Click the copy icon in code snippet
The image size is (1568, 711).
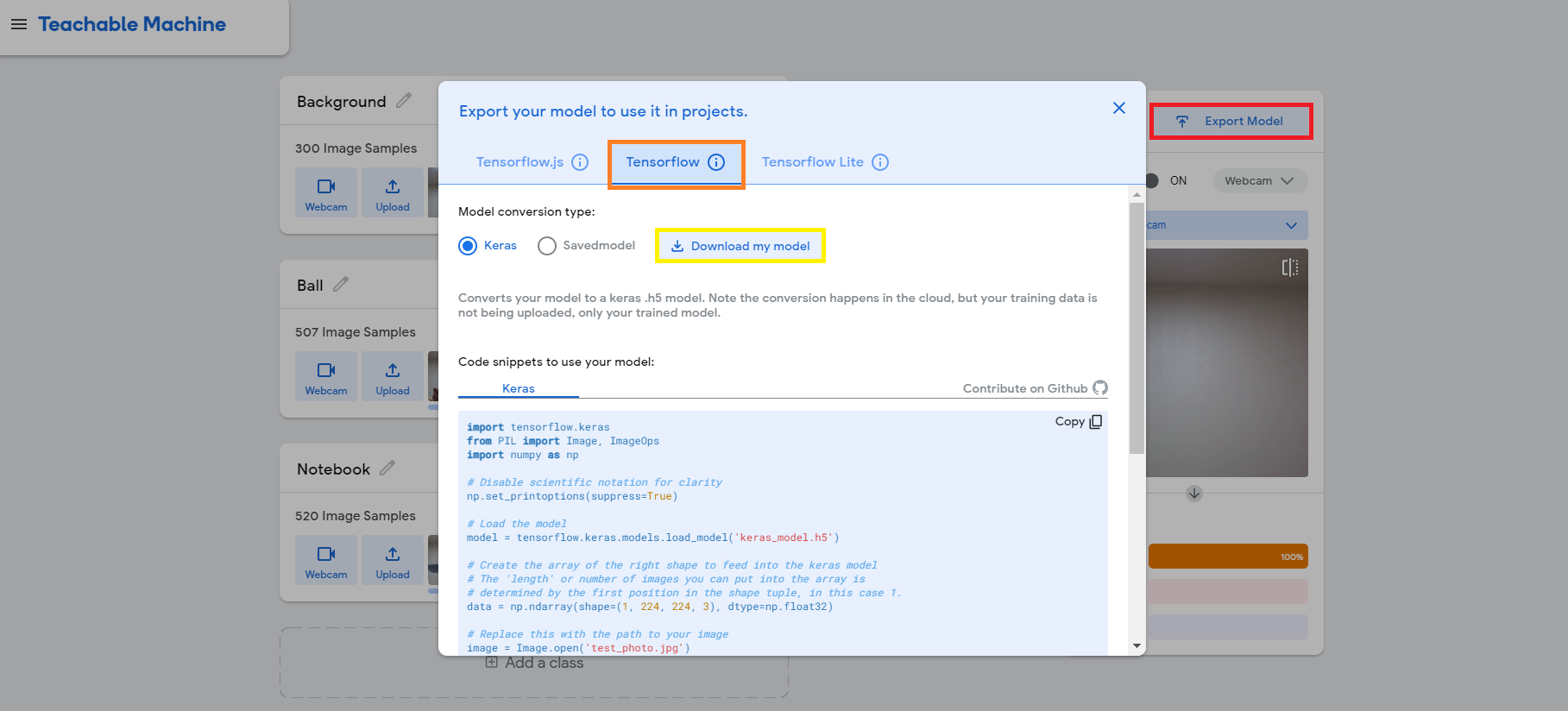click(x=1096, y=422)
